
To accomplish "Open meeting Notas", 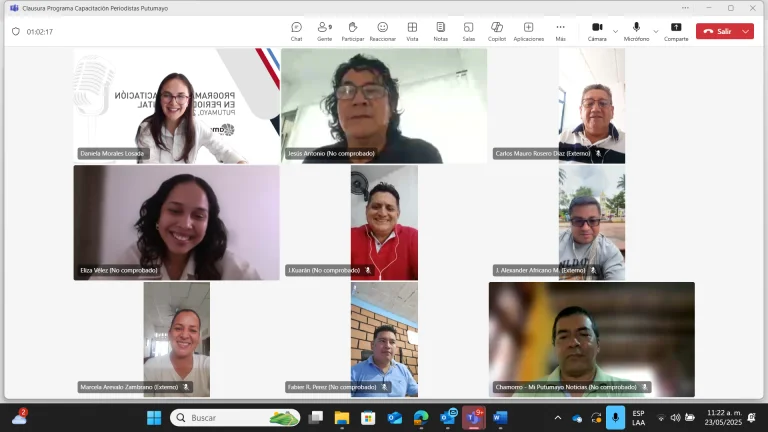I will tap(440, 31).
